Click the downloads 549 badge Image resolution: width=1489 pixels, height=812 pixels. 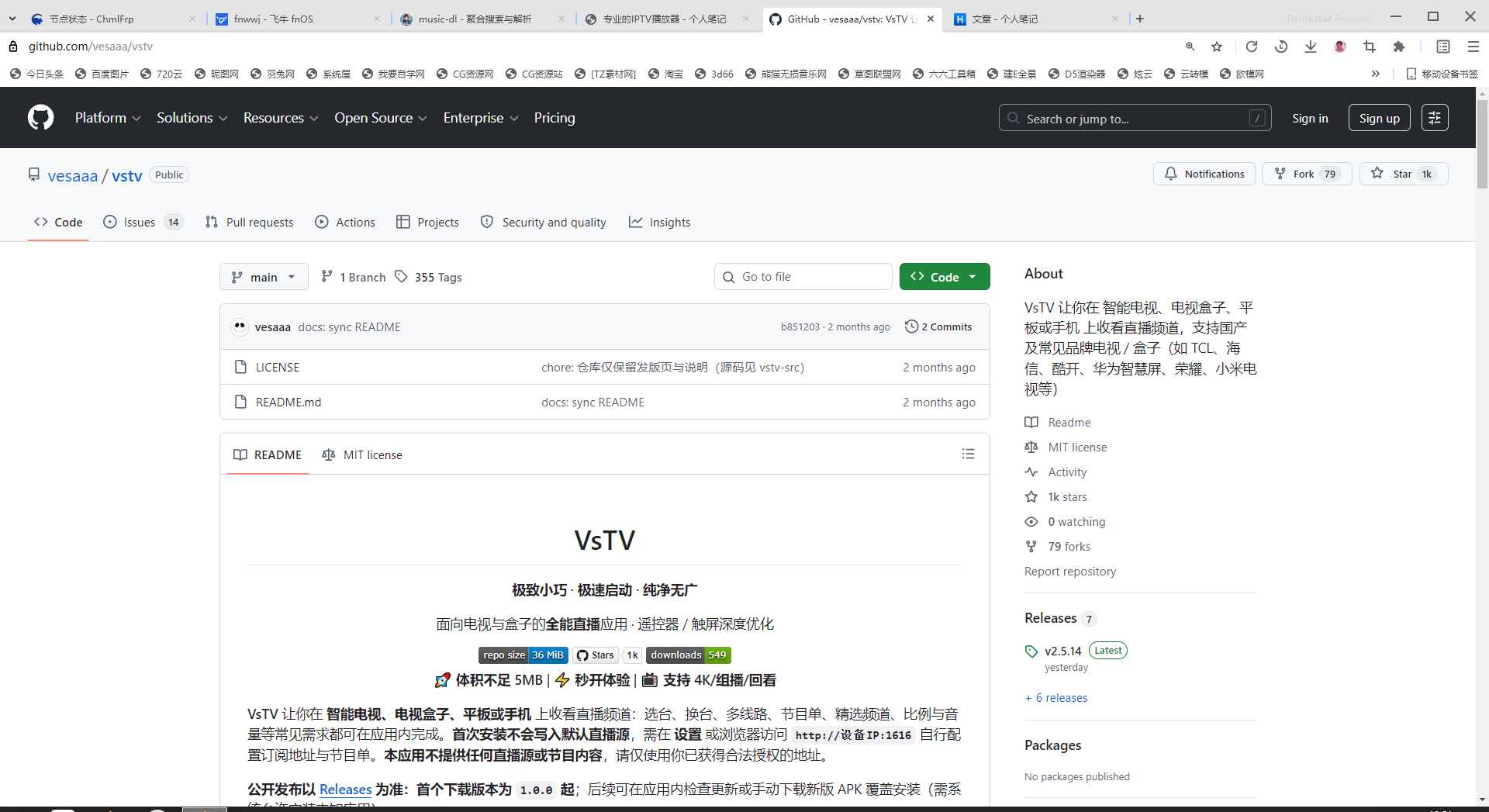(689, 655)
